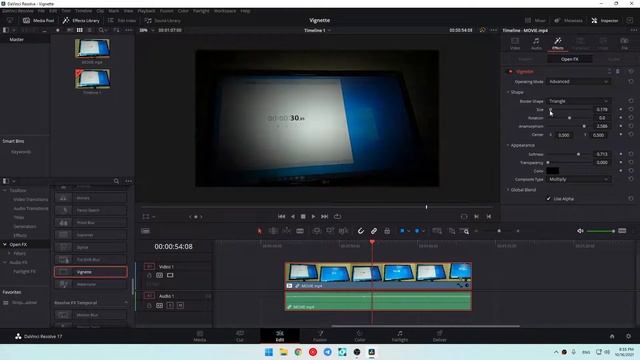Switch to the Fairlight page

(400, 336)
